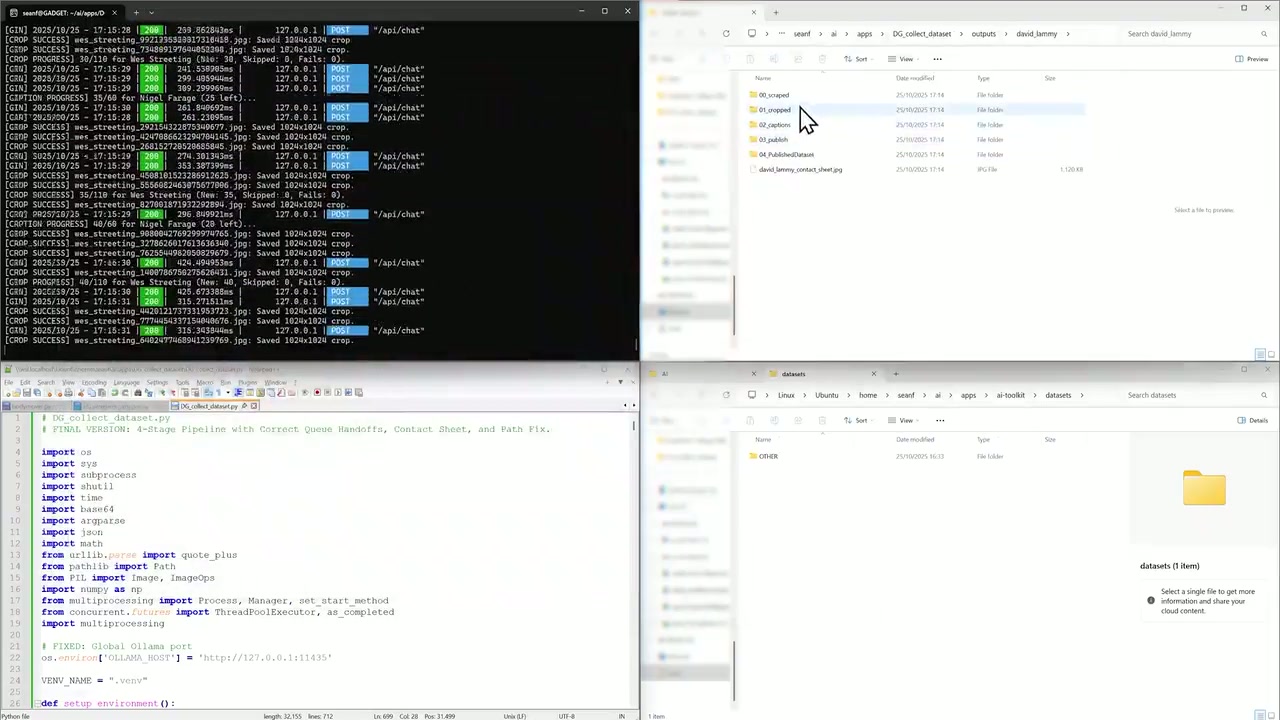Open Notepad++ Edit menu
The height and width of the screenshot is (720, 1280).
pos(25,383)
